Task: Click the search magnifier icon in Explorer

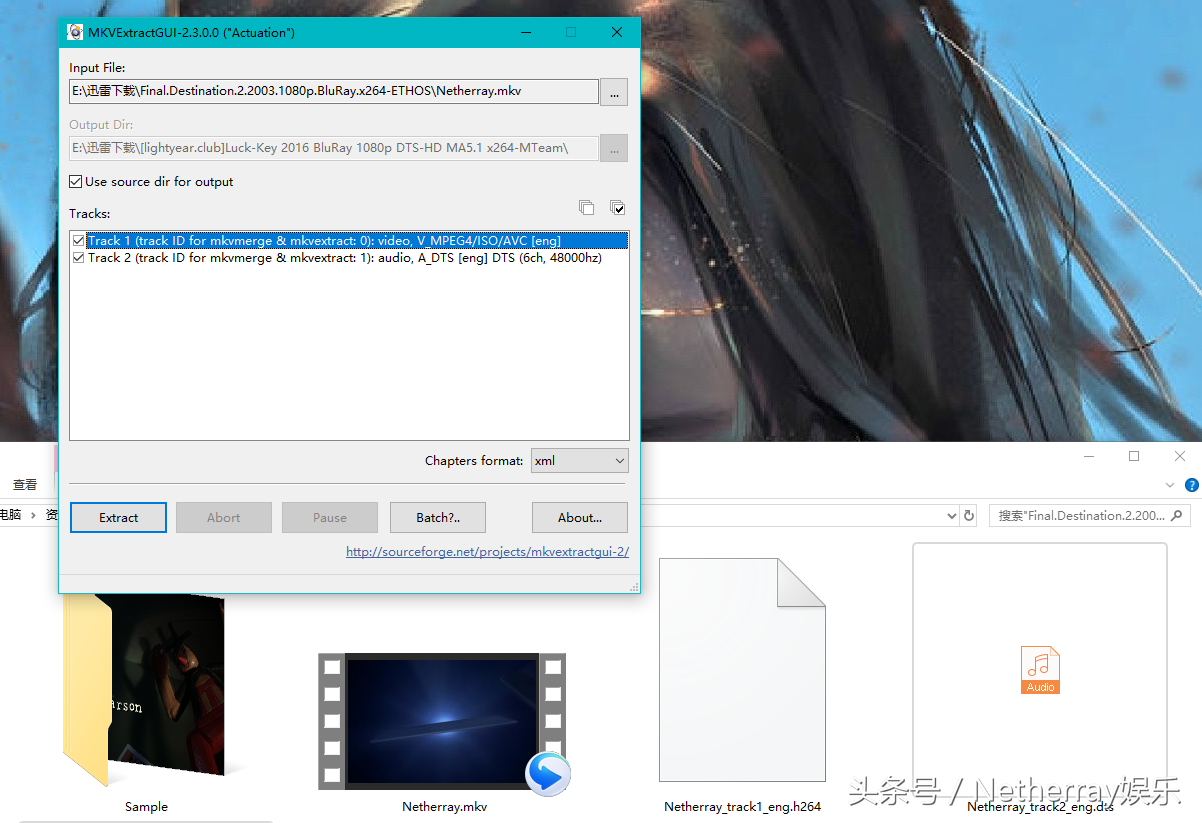Action: click(x=1177, y=516)
